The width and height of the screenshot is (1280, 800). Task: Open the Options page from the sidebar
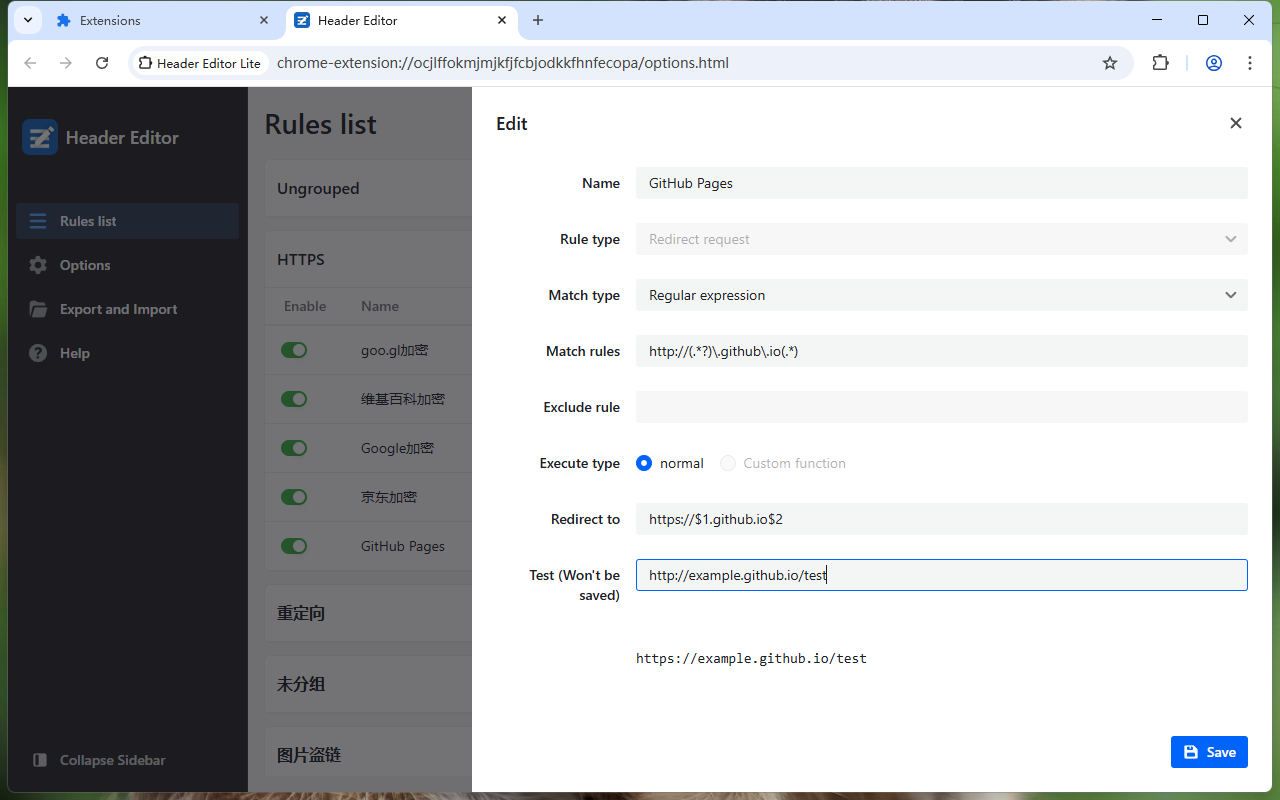pyautogui.click(x=86, y=264)
